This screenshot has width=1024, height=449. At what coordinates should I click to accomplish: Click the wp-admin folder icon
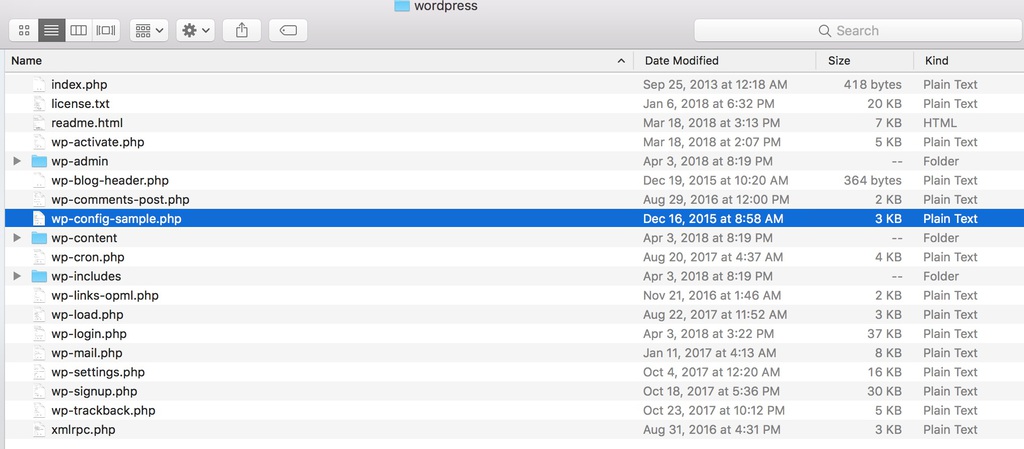click(39, 161)
